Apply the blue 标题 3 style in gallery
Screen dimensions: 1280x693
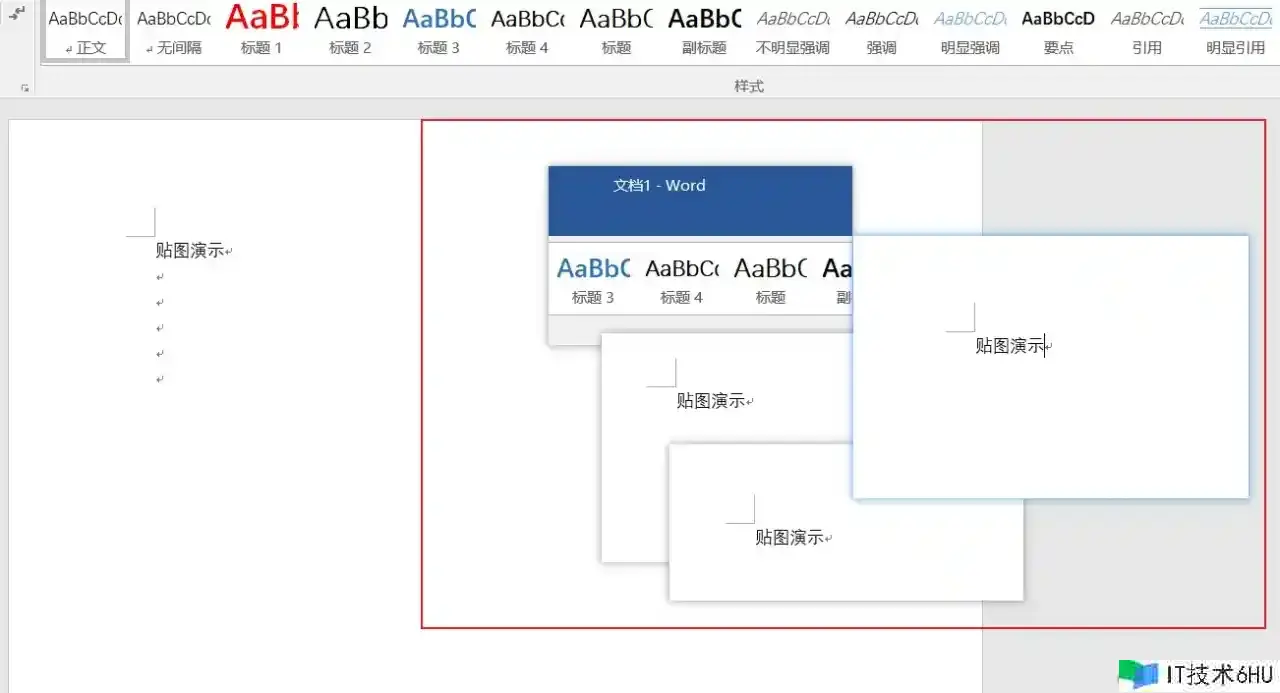(x=439, y=30)
